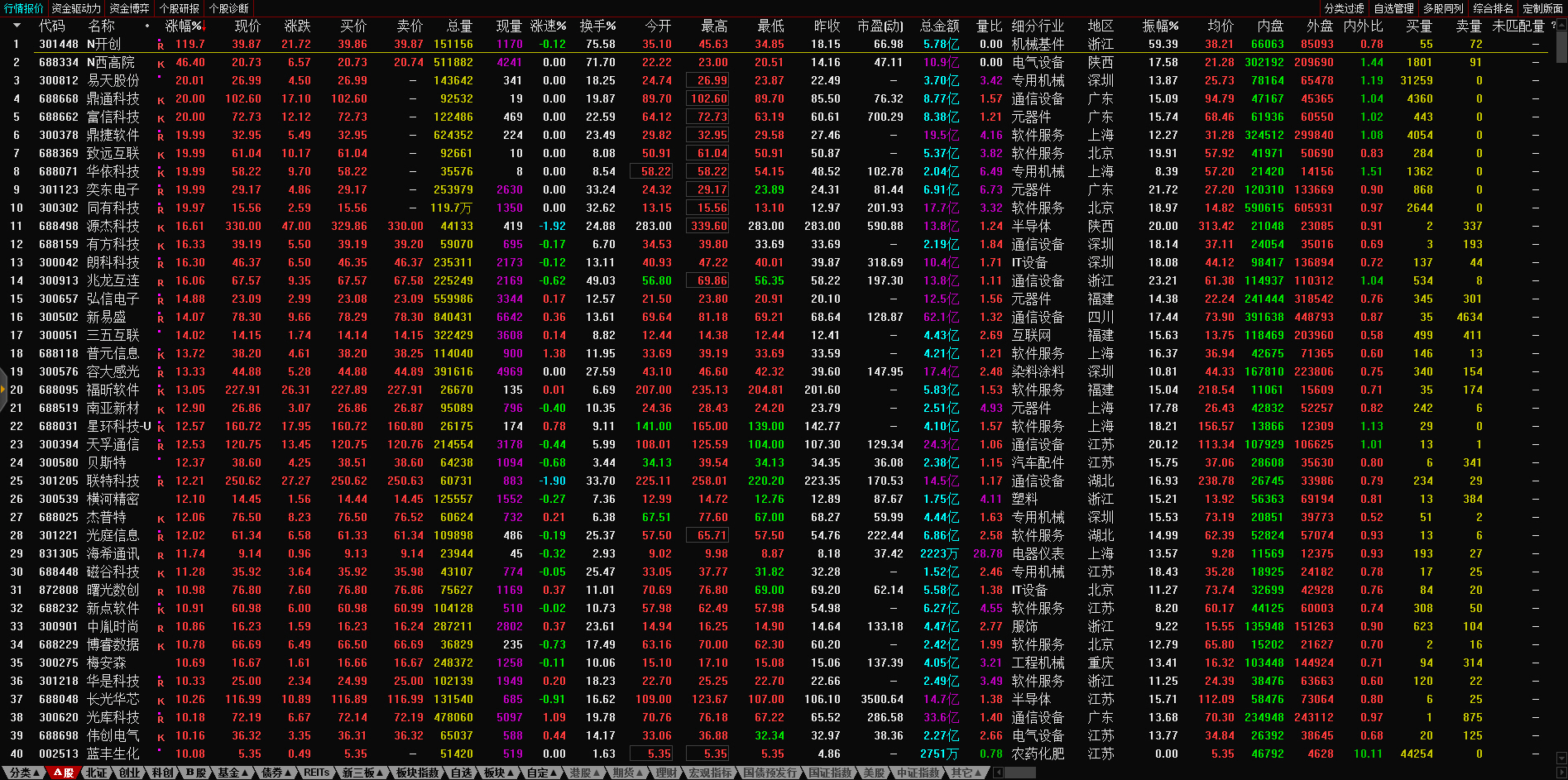Viewport: 1568px width, 780px height.
Task: Click the K marker beside N西高院
Action: pos(161,63)
